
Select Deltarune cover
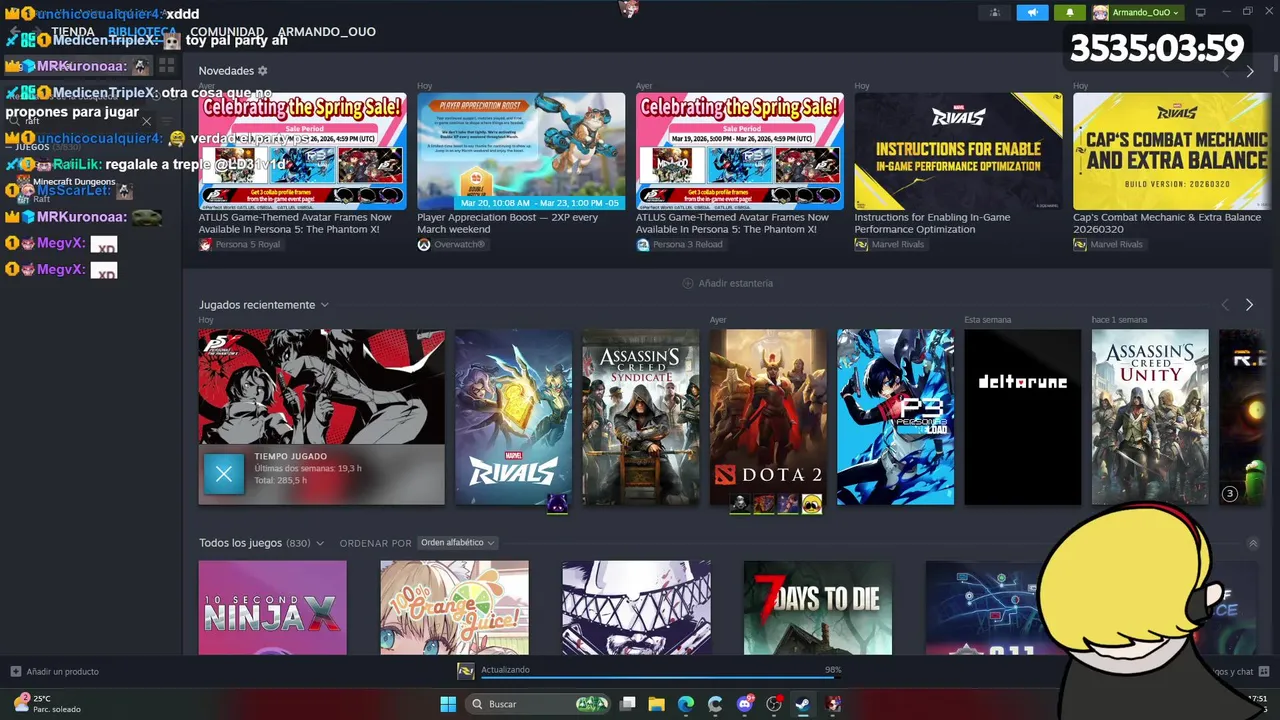[x=1022, y=417]
